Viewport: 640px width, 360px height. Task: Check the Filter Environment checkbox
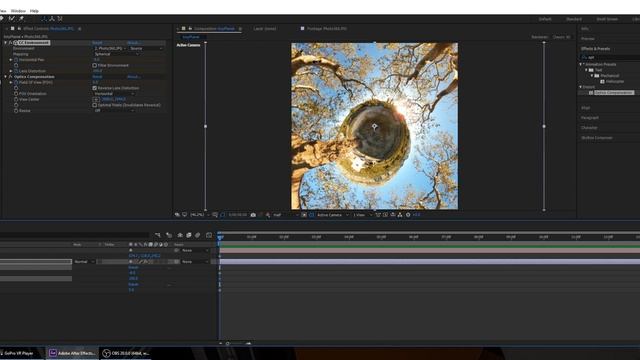point(95,65)
